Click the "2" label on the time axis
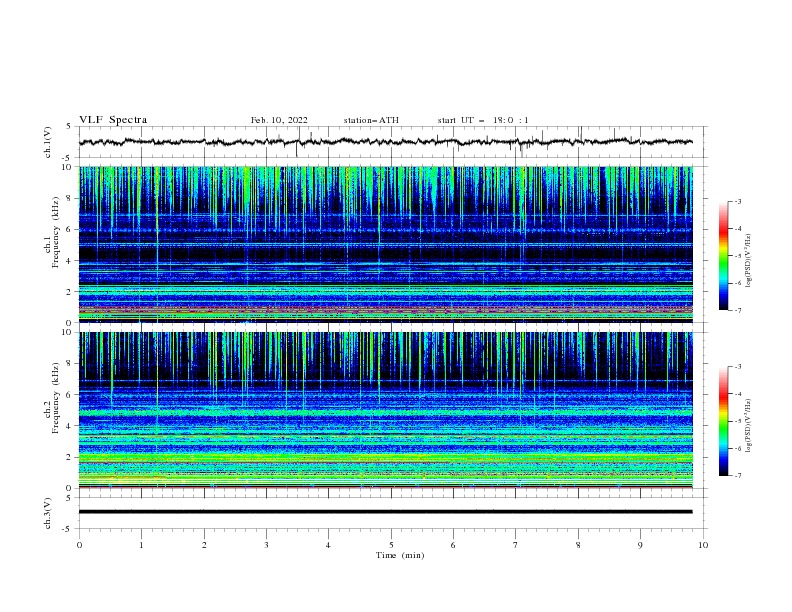This screenshot has width=792, height=612. 204,545
